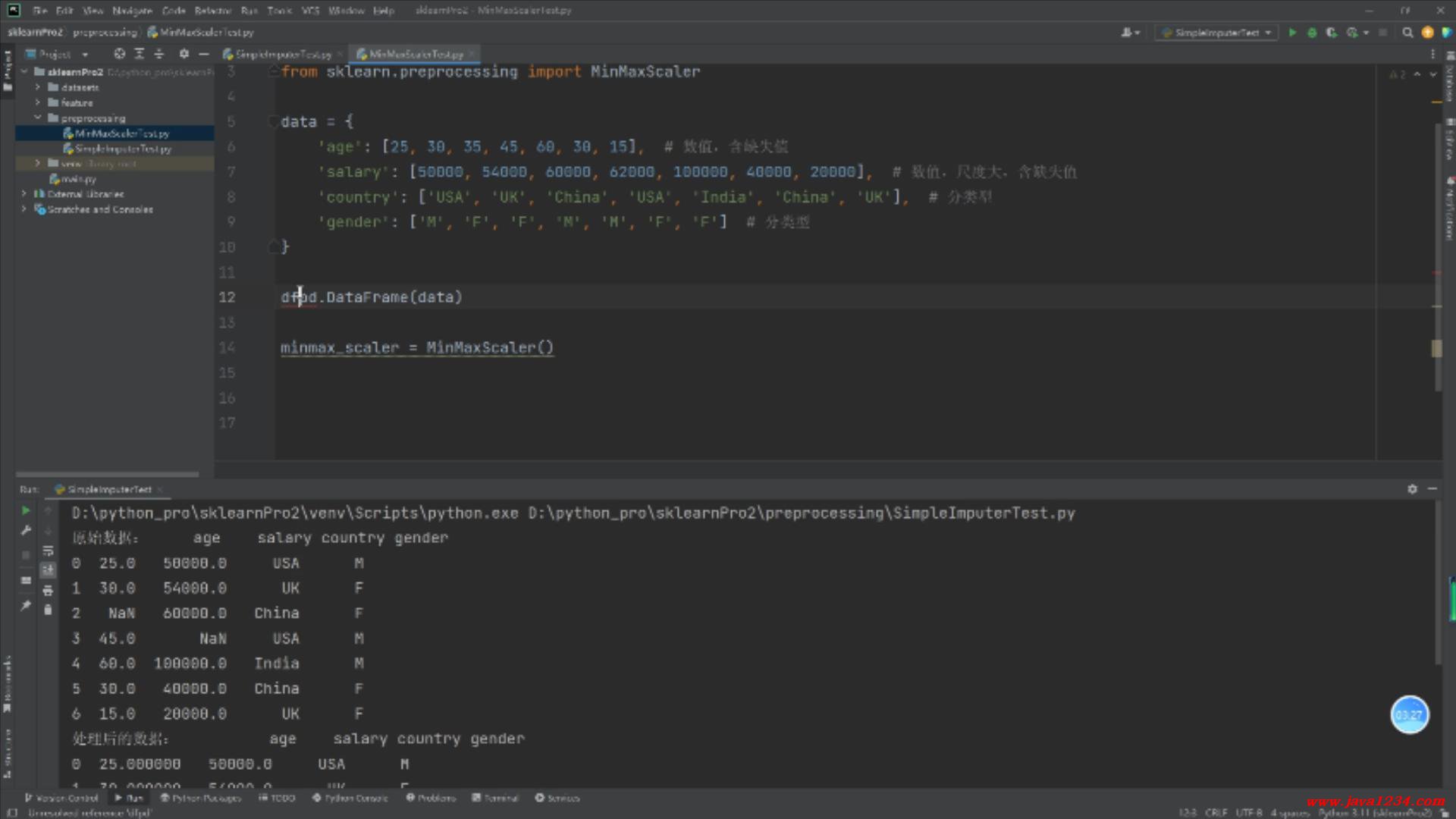The width and height of the screenshot is (1456, 819).
Task: Open Search Everywhere magnifier icon
Action: click(x=1407, y=33)
